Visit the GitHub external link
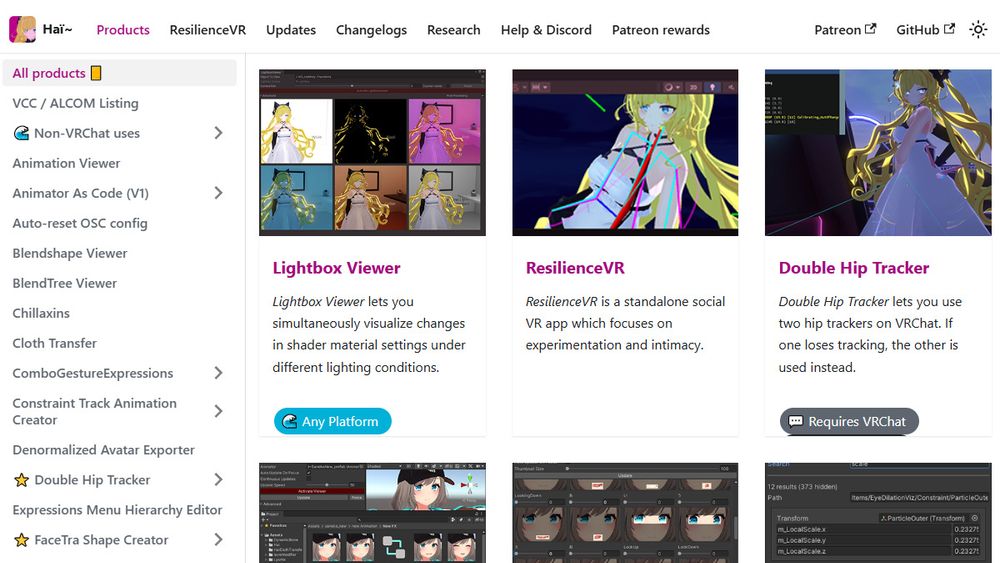This screenshot has height=563, width=1000. pos(925,30)
